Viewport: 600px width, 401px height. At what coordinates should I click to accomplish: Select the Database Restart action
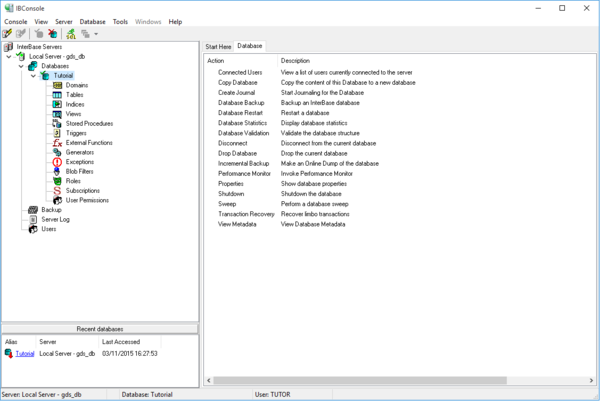pyautogui.click(x=240, y=113)
